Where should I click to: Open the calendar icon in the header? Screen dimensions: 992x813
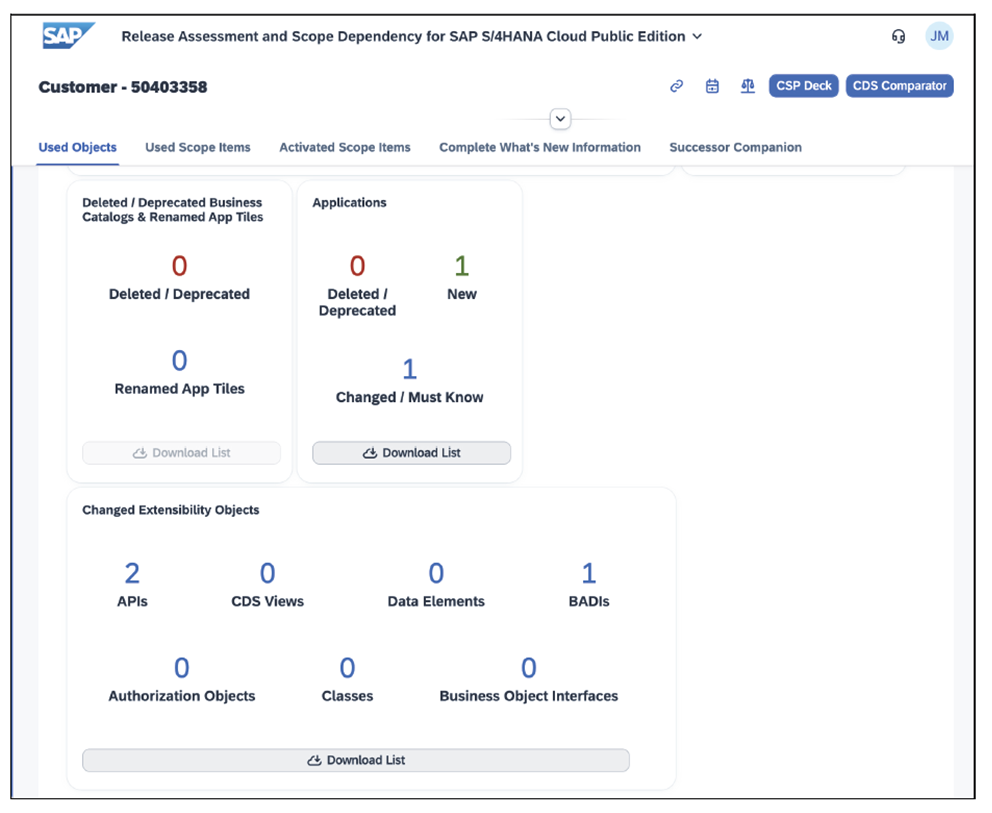(712, 86)
